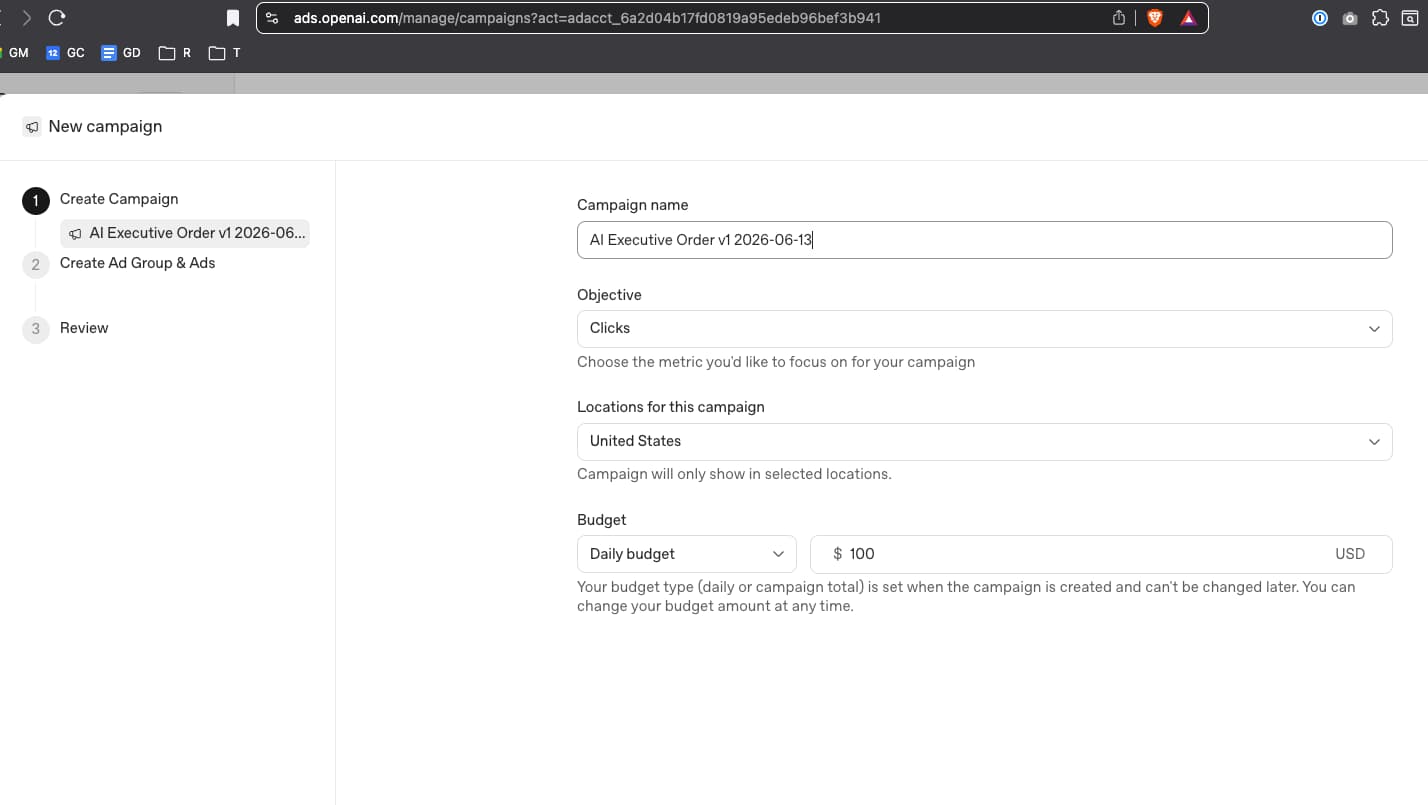
Task: Click the USD currency label
Action: (1350, 554)
